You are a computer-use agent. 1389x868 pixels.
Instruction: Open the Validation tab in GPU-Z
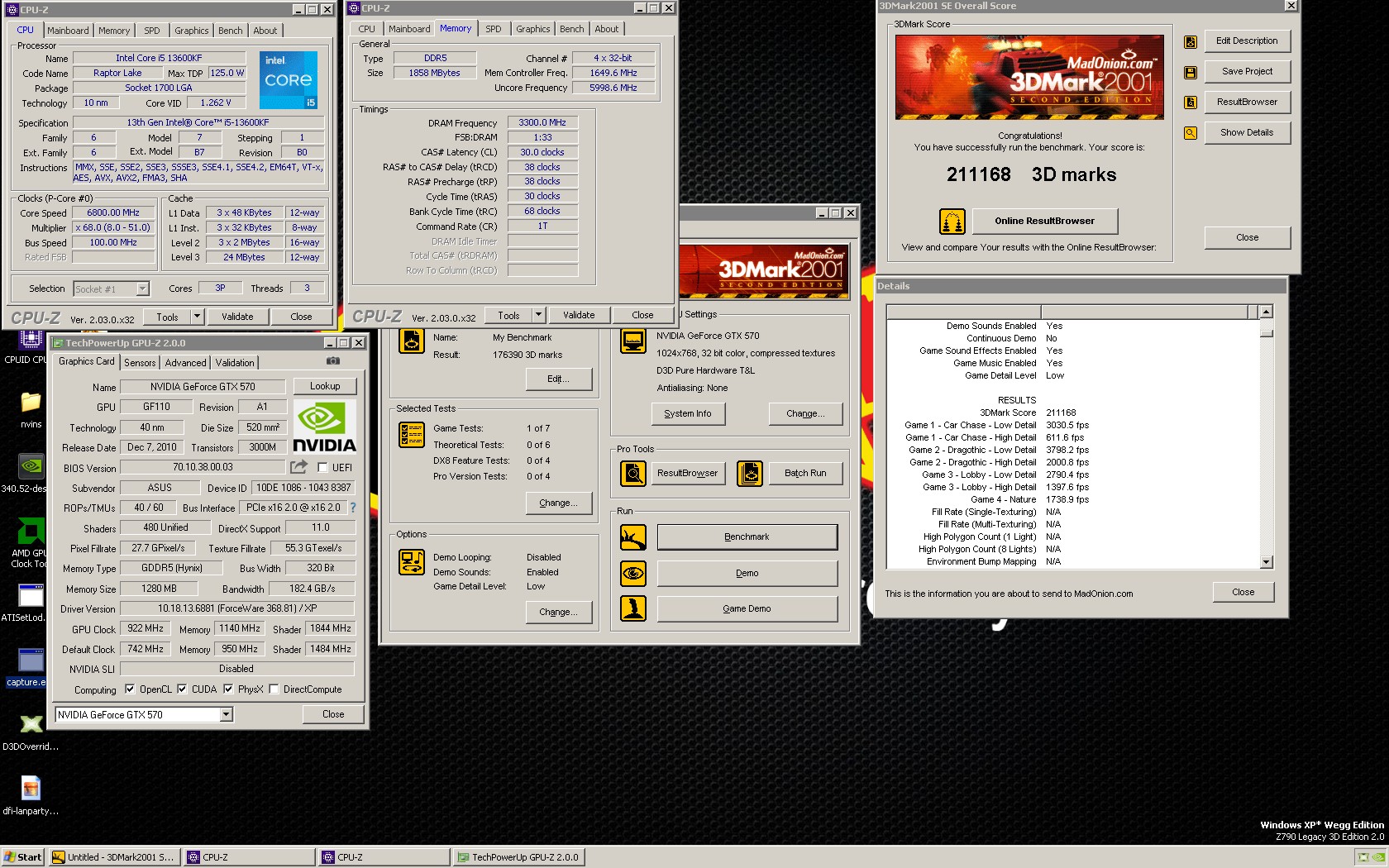pyautogui.click(x=235, y=363)
